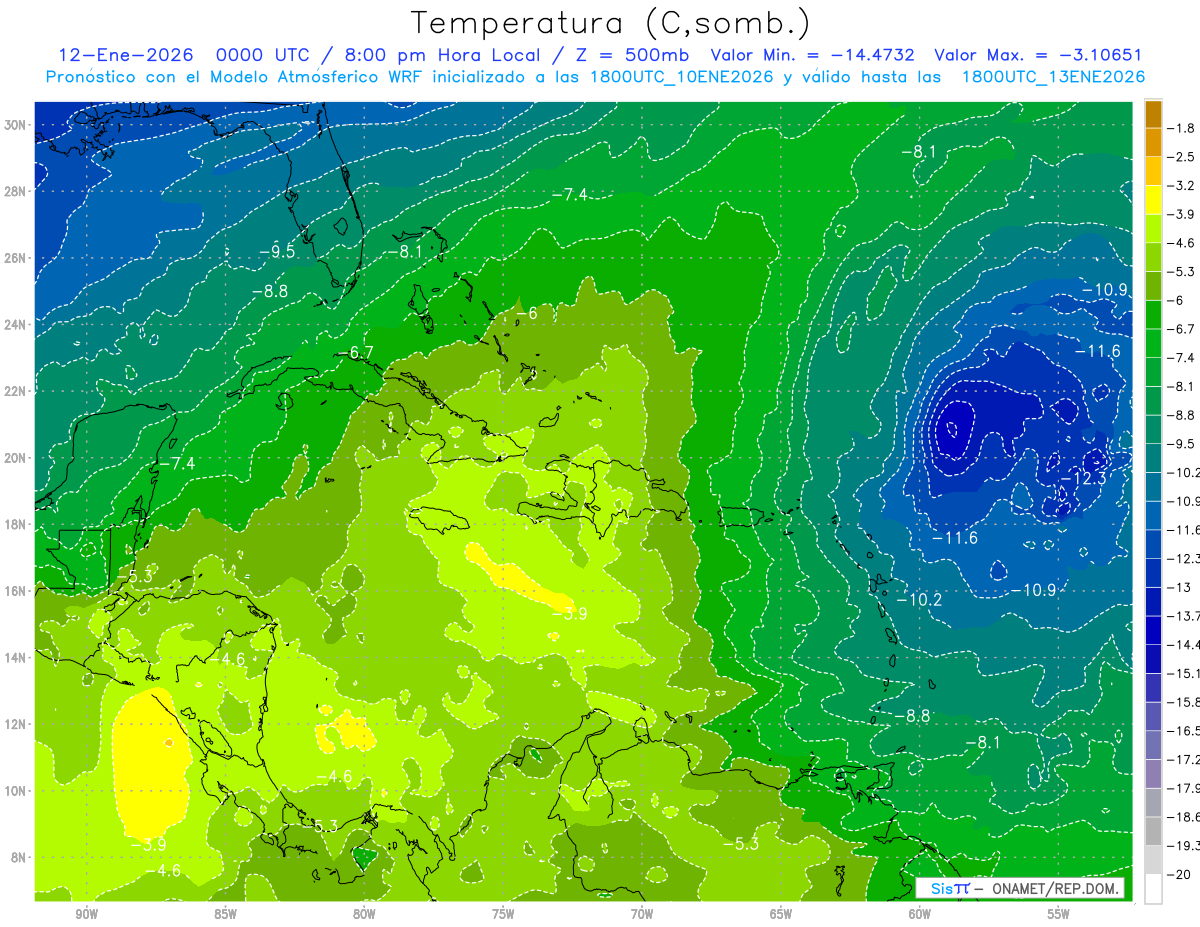Click the '80W' longitude axis label

pos(364,914)
